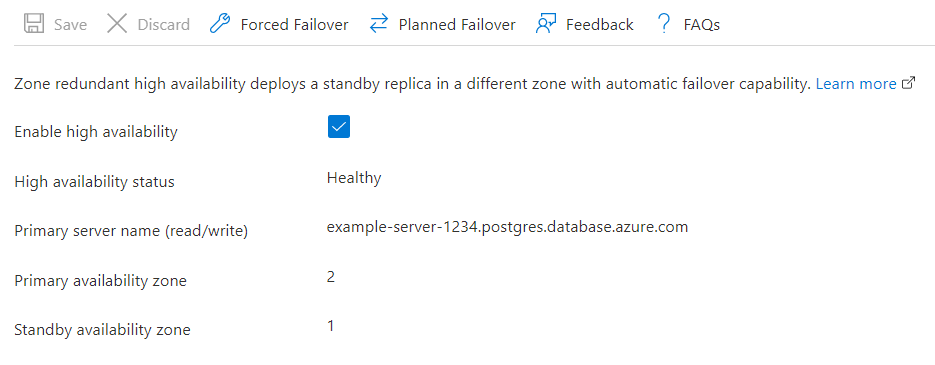Viewport: 935px width, 365px height.
Task: Click the Enable high availability label
Action: [x=96, y=132]
